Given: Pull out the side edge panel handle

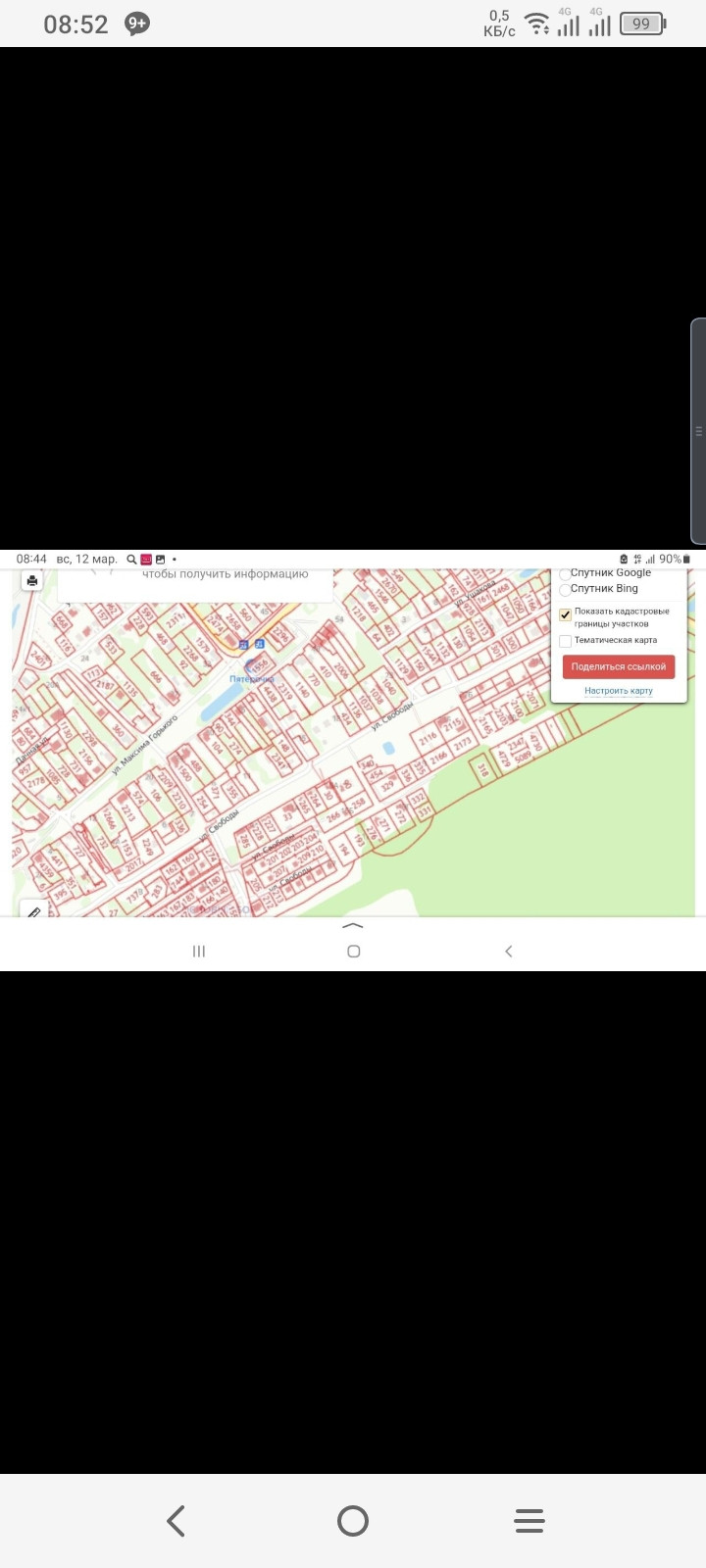Looking at the screenshot, I should point(698,431).
